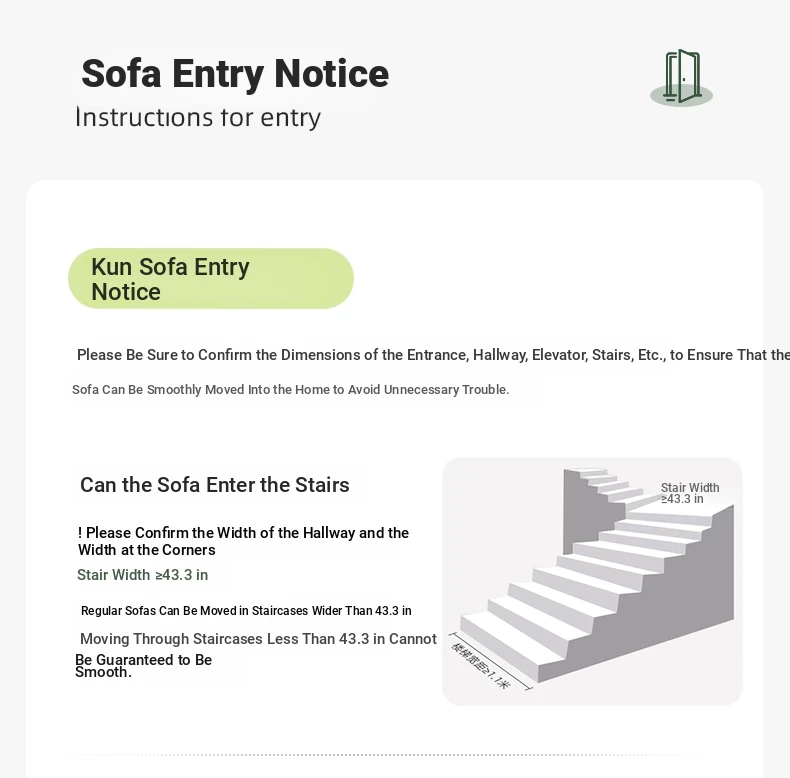Click the Sofa Entry Notice heading
790x778 pixels.
[x=235, y=74]
